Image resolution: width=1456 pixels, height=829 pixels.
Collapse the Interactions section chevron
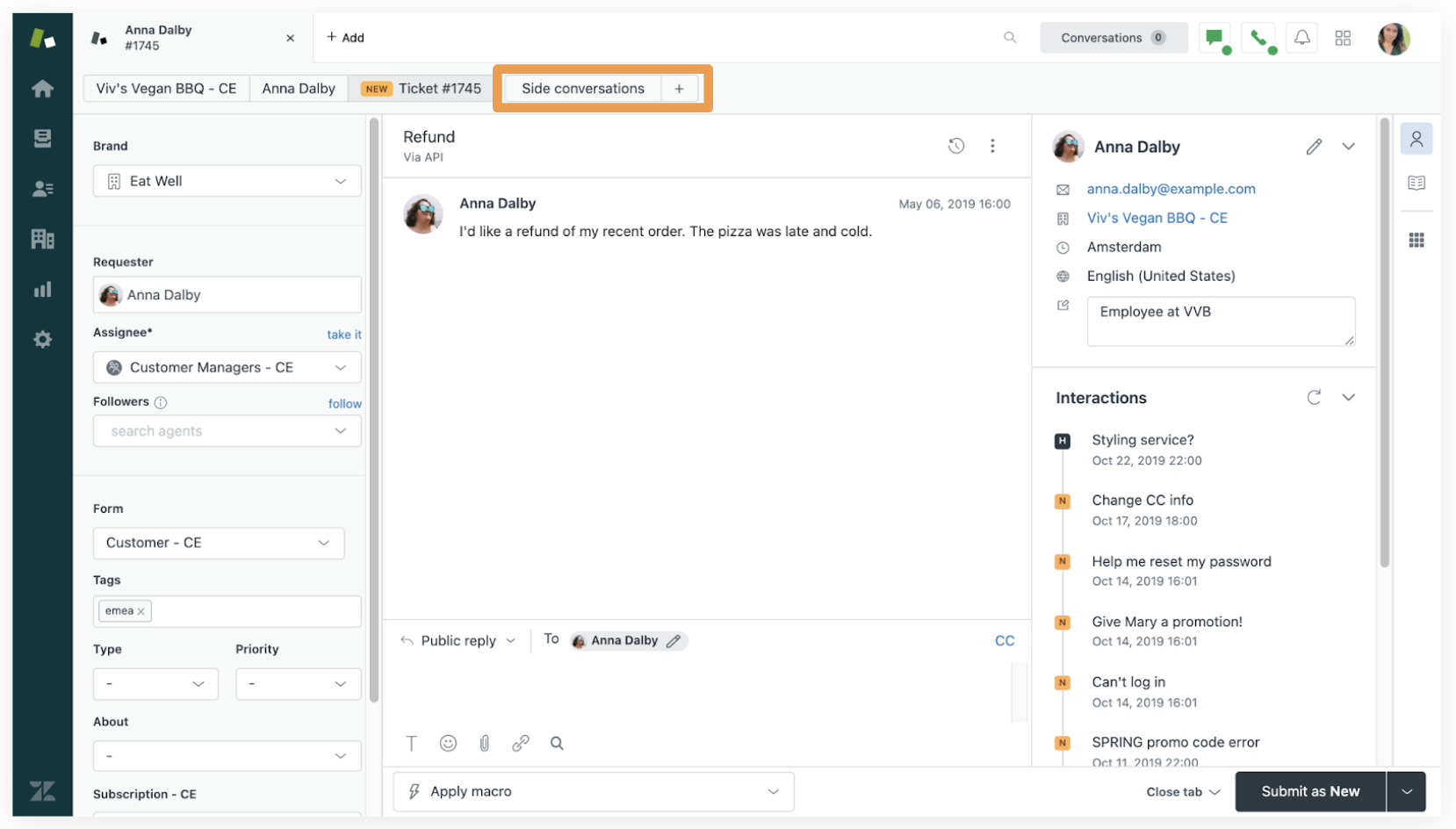1348,398
